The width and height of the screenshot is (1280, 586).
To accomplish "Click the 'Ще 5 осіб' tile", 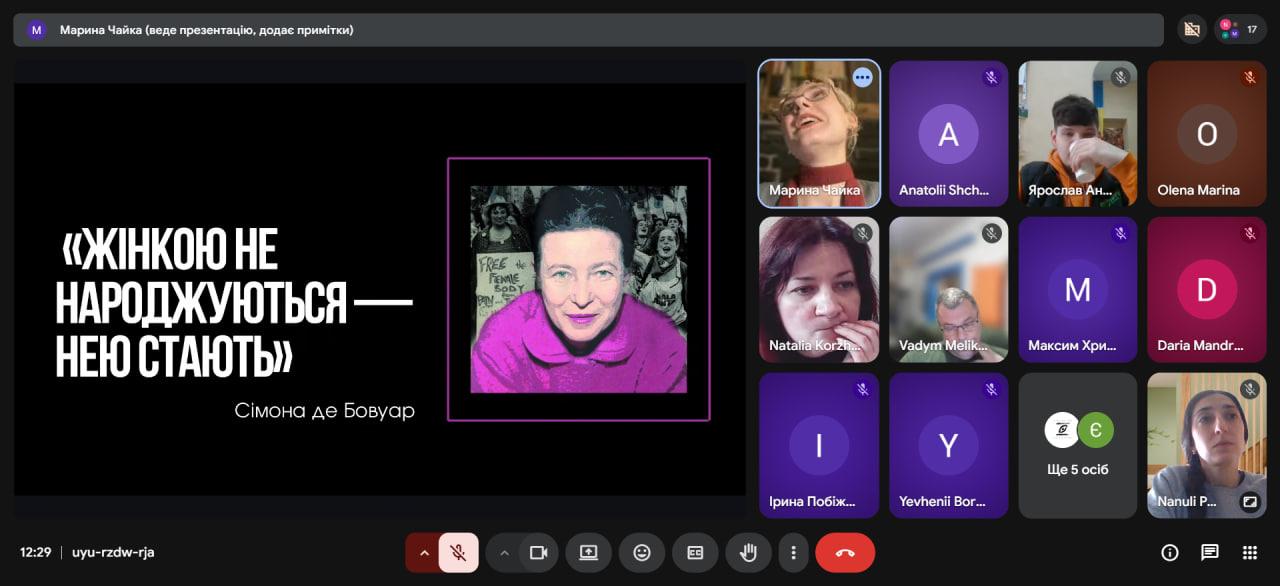I will tap(1077, 445).
